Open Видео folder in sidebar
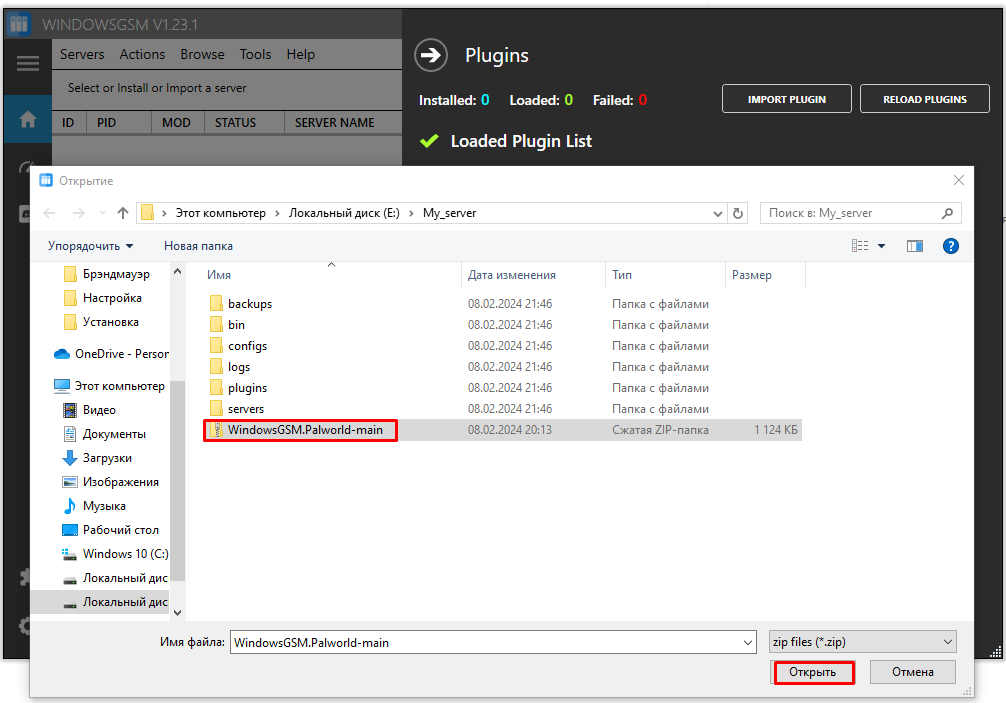This screenshot has width=1006, height=703. pyautogui.click(x=90, y=410)
